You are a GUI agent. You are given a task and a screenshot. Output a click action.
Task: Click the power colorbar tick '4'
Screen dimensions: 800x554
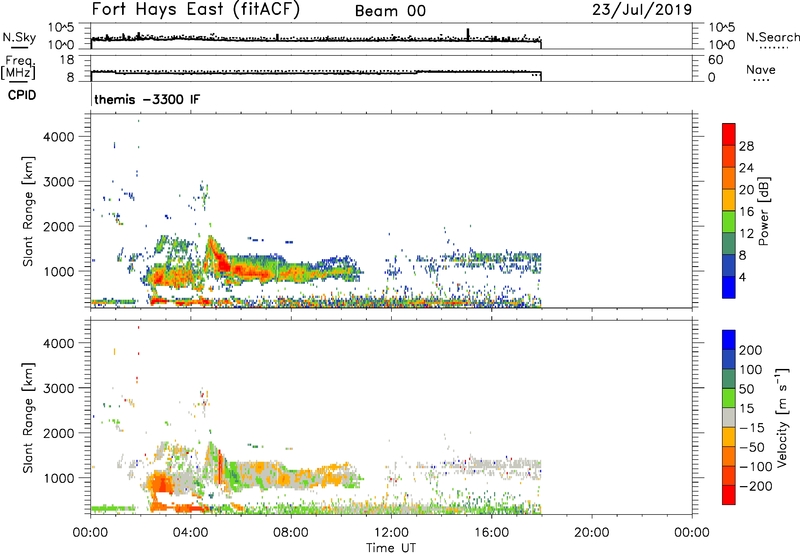click(x=742, y=277)
